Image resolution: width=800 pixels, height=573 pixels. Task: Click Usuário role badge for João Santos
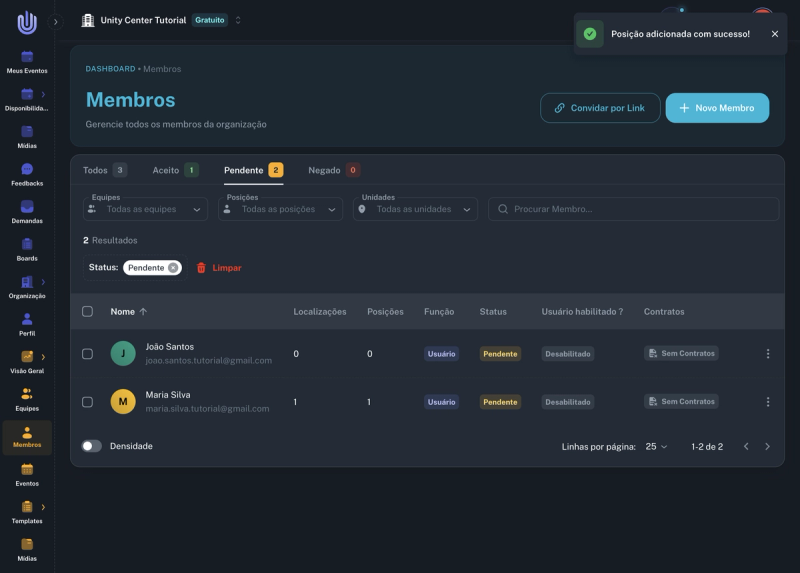click(441, 354)
